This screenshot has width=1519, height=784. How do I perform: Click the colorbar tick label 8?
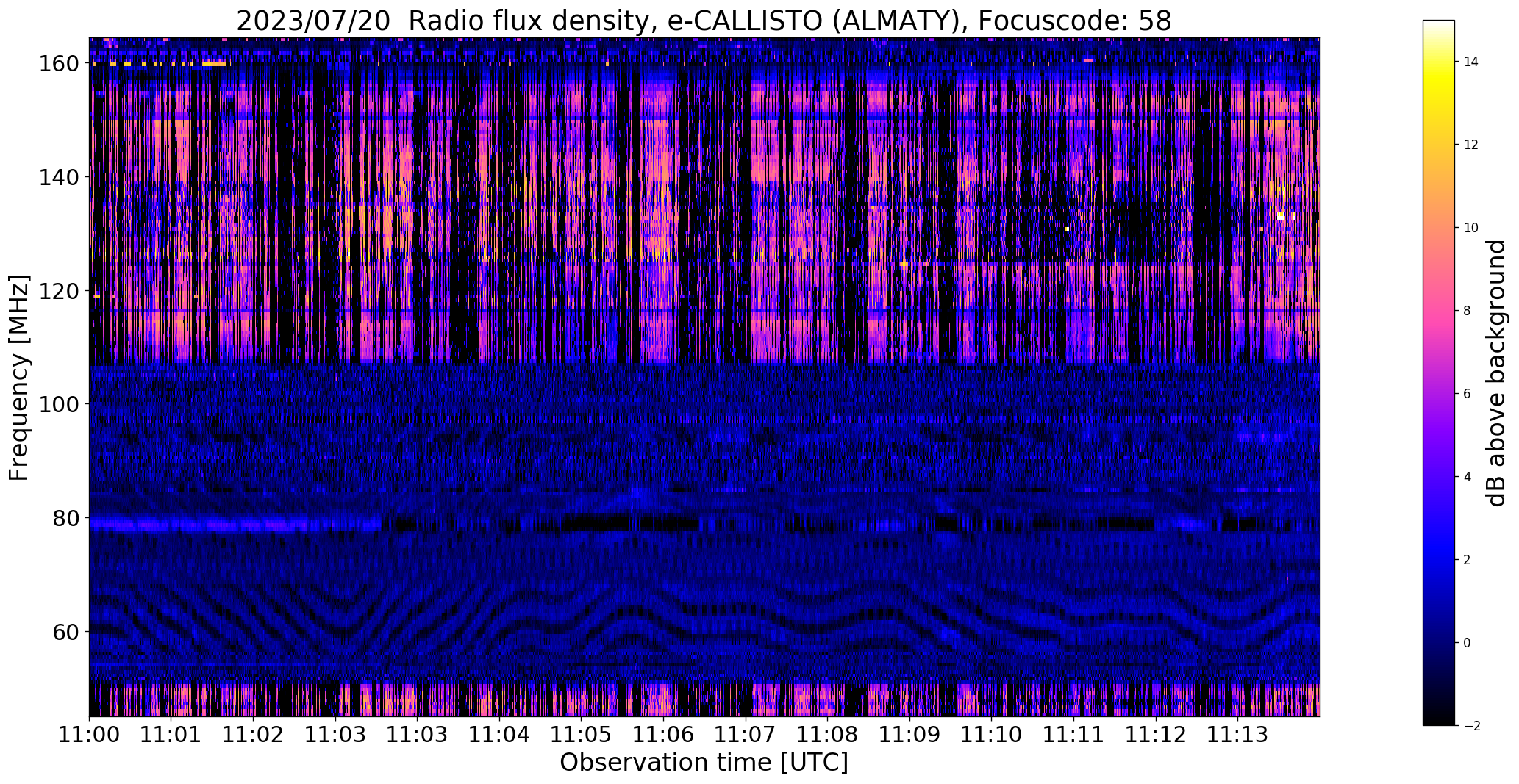tap(1467, 311)
